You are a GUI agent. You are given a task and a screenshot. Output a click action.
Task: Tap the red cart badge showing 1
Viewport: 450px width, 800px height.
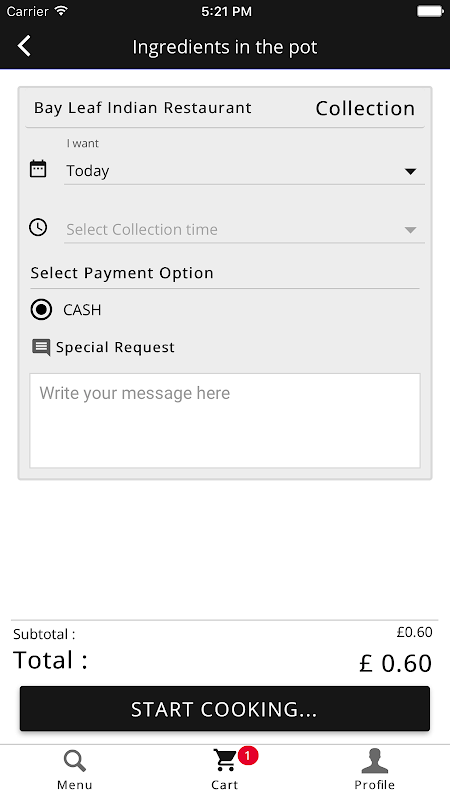tap(248, 756)
